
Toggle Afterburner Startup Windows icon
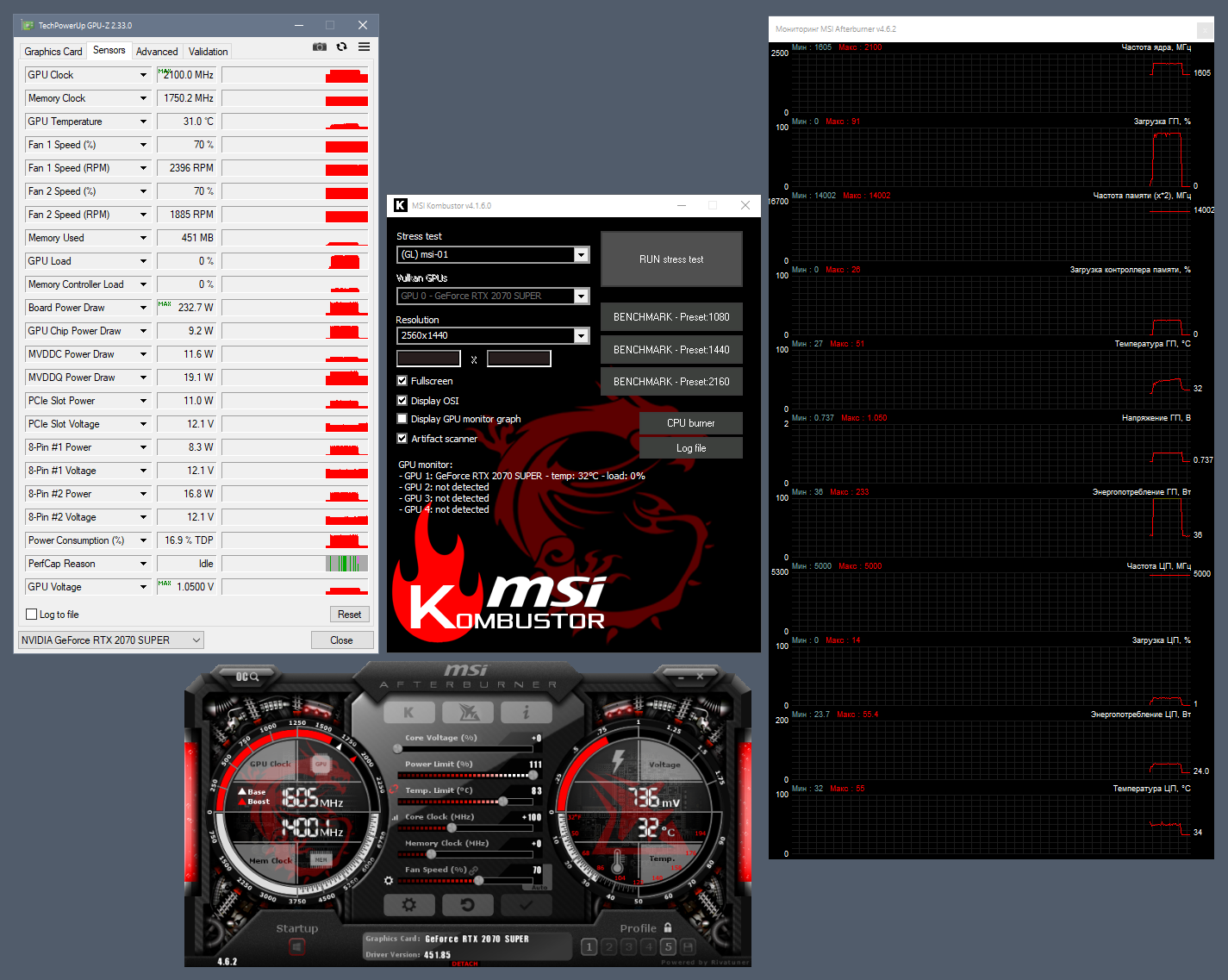pyautogui.click(x=296, y=947)
